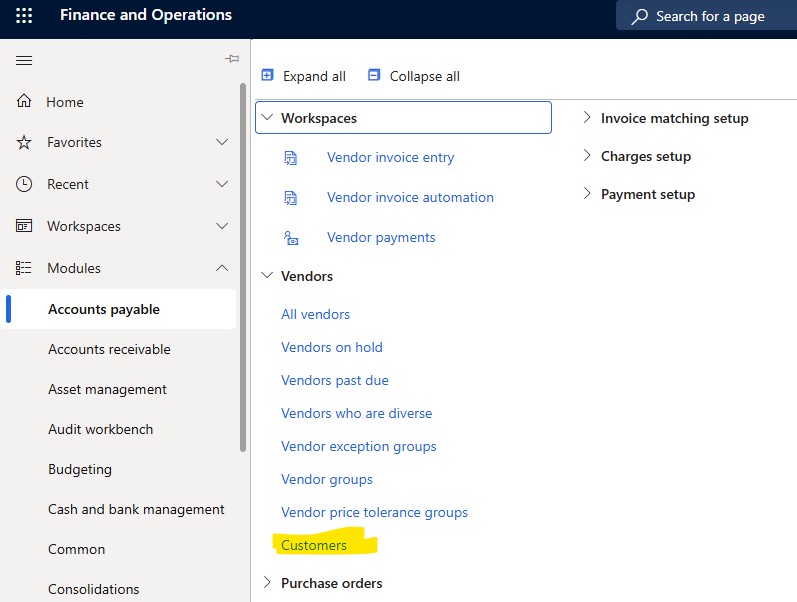The height and width of the screenshot is (602, 797).
Task: Open the Customers link
Action: [314, 545]
